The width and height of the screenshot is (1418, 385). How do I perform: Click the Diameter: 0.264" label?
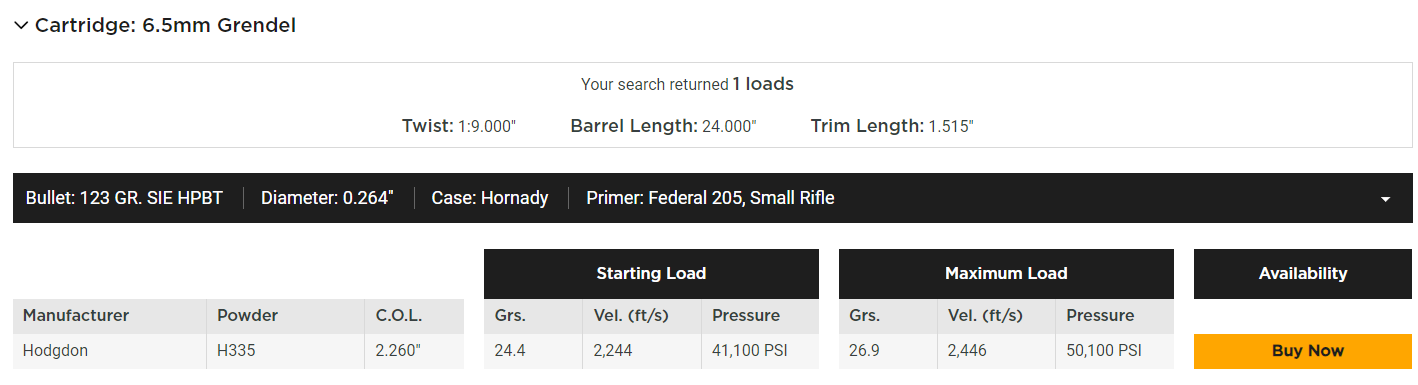click(x=327, y=198)
